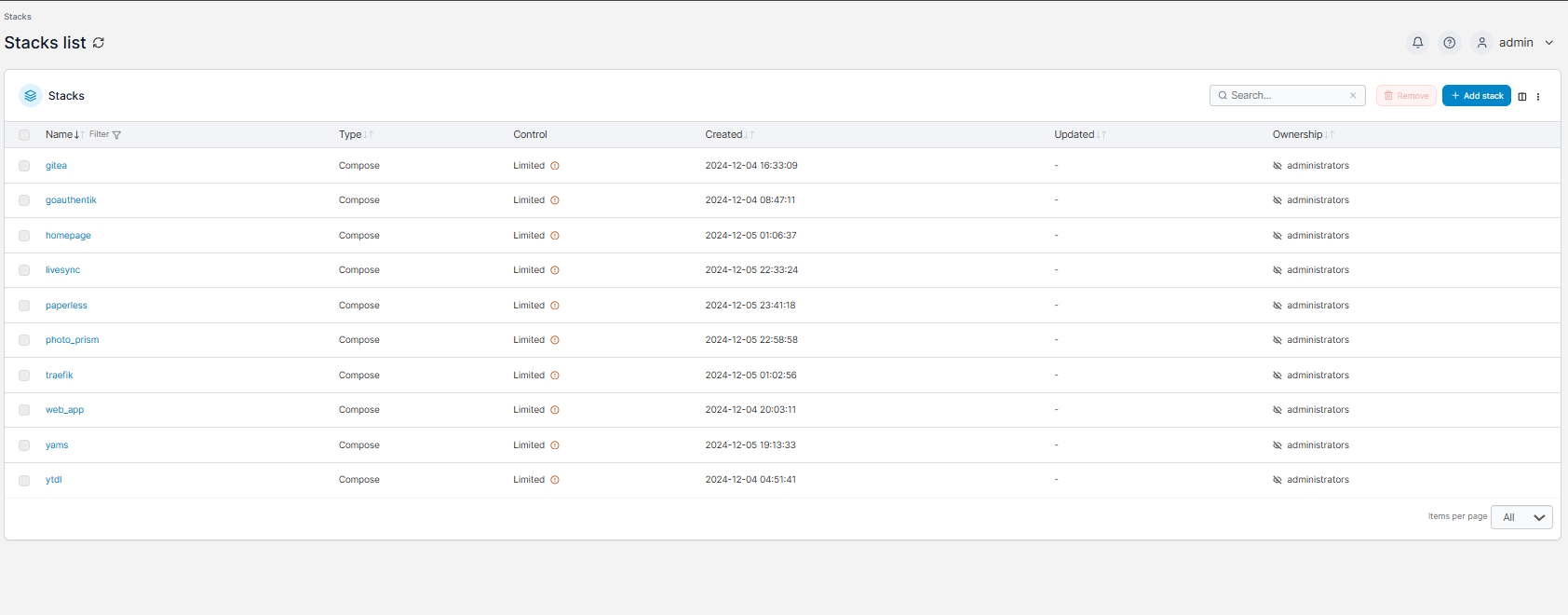Tick the checkbox for paperless stack

(x=24, y=306)
